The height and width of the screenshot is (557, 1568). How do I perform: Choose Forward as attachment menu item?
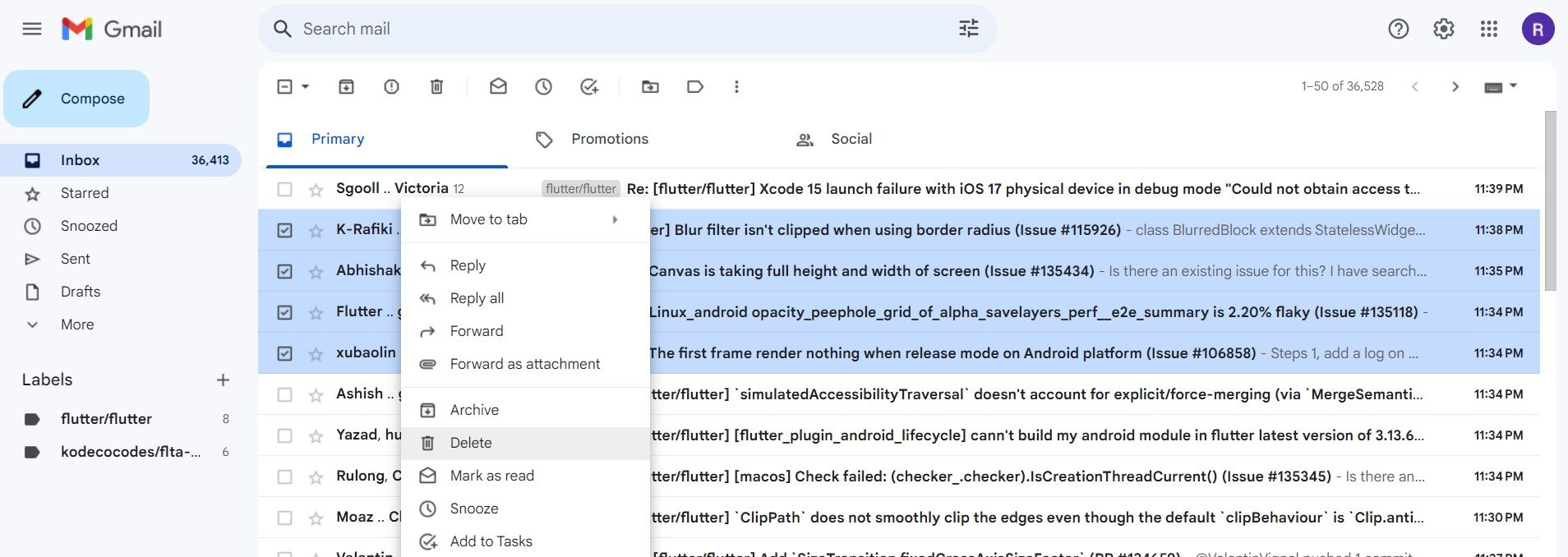point(525,364)
